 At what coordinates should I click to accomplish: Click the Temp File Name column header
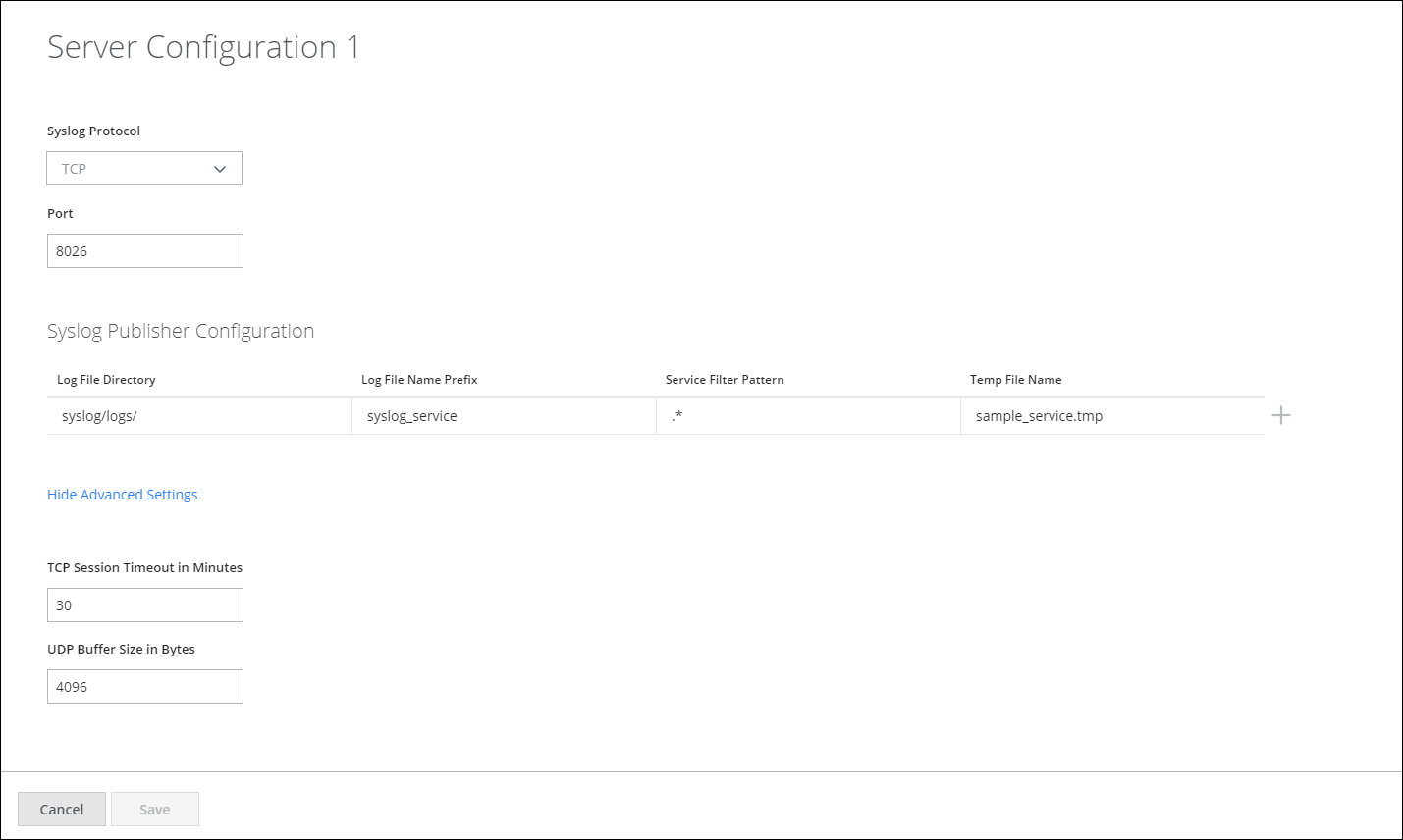click(1015, 380)
